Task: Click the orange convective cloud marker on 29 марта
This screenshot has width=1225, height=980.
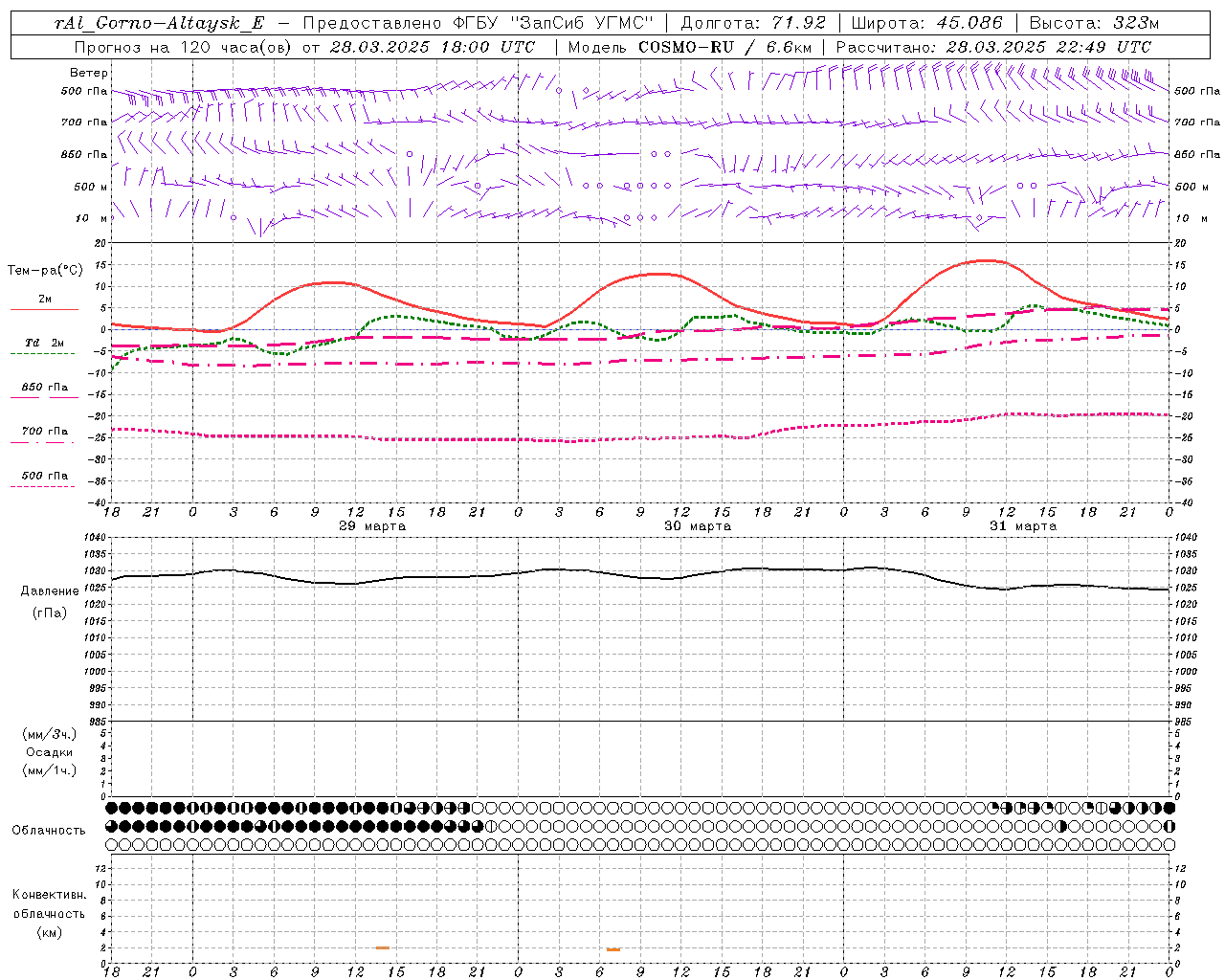Action: [383, 947]
